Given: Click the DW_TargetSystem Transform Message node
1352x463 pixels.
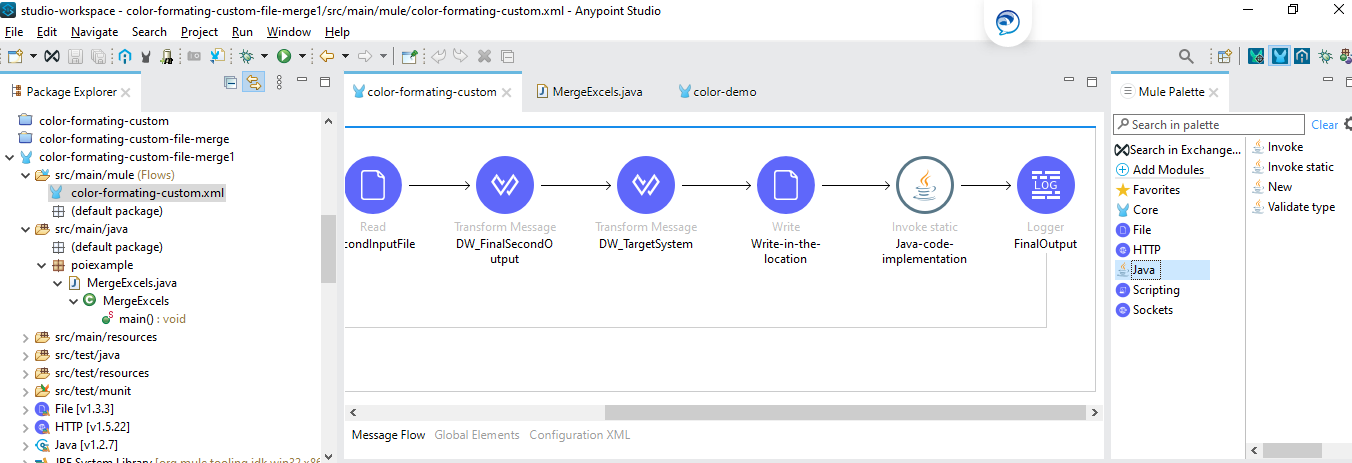Looking at the screenshot, I should 645,185.
